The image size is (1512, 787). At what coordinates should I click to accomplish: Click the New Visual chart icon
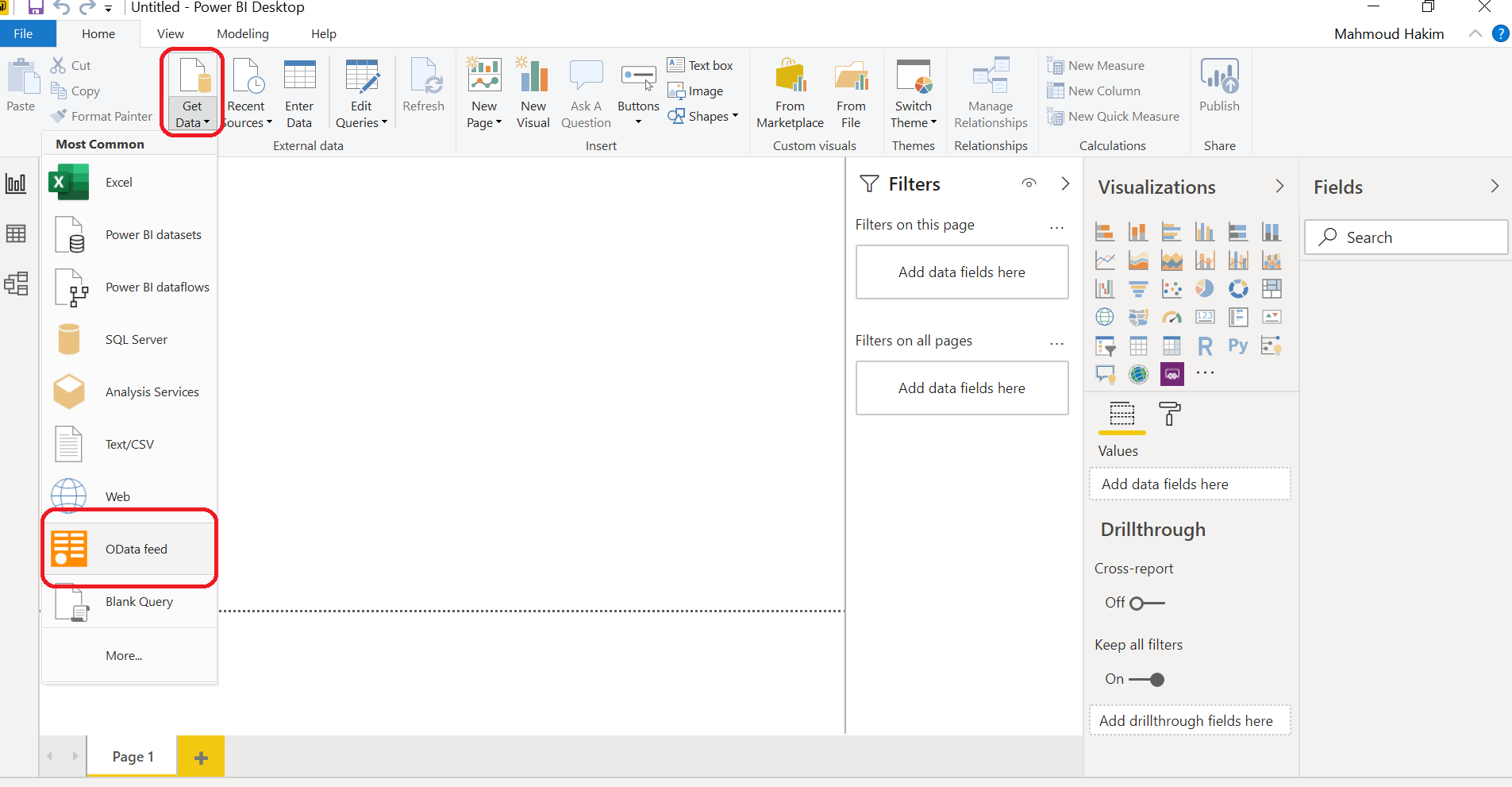point(533,75)
